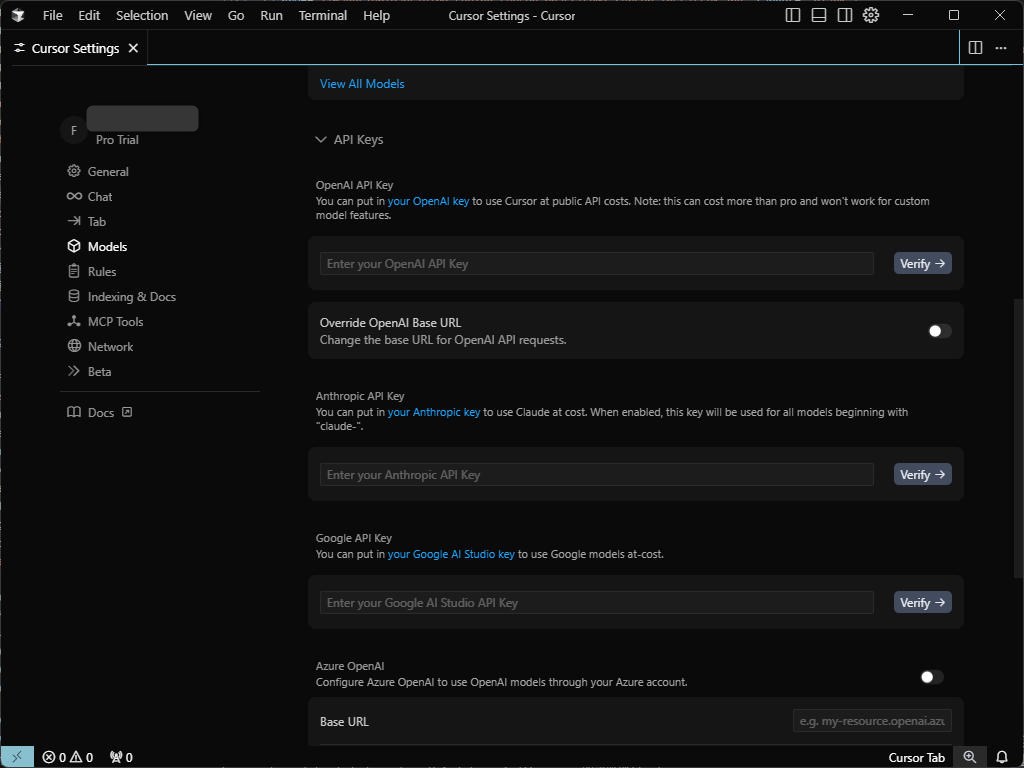Verify the Anthropic API key
Viewport: 1024px width, 768px height.
coord(922,475)
